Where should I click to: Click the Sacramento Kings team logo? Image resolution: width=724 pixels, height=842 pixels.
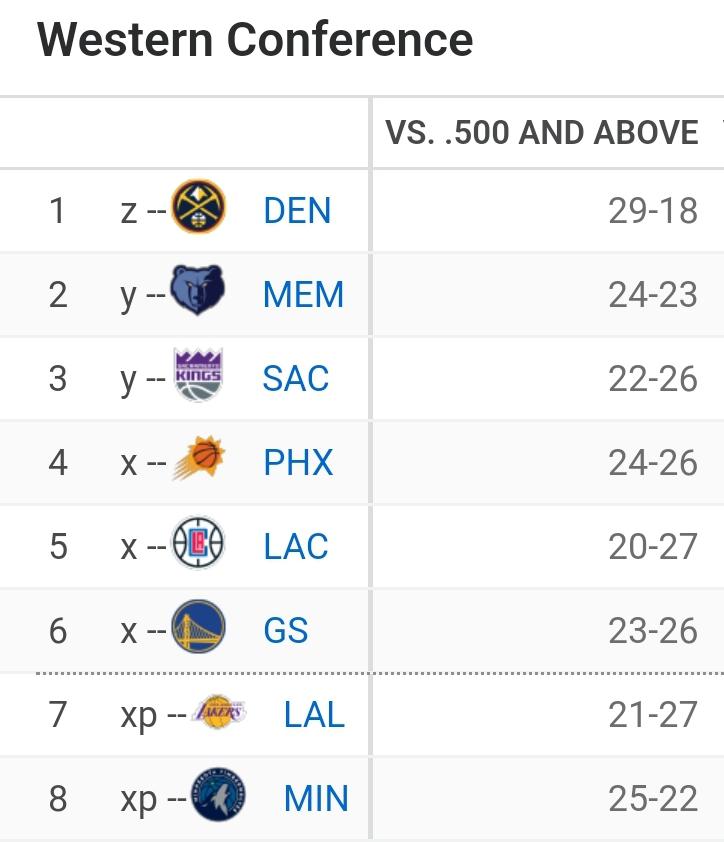(197, 377)
